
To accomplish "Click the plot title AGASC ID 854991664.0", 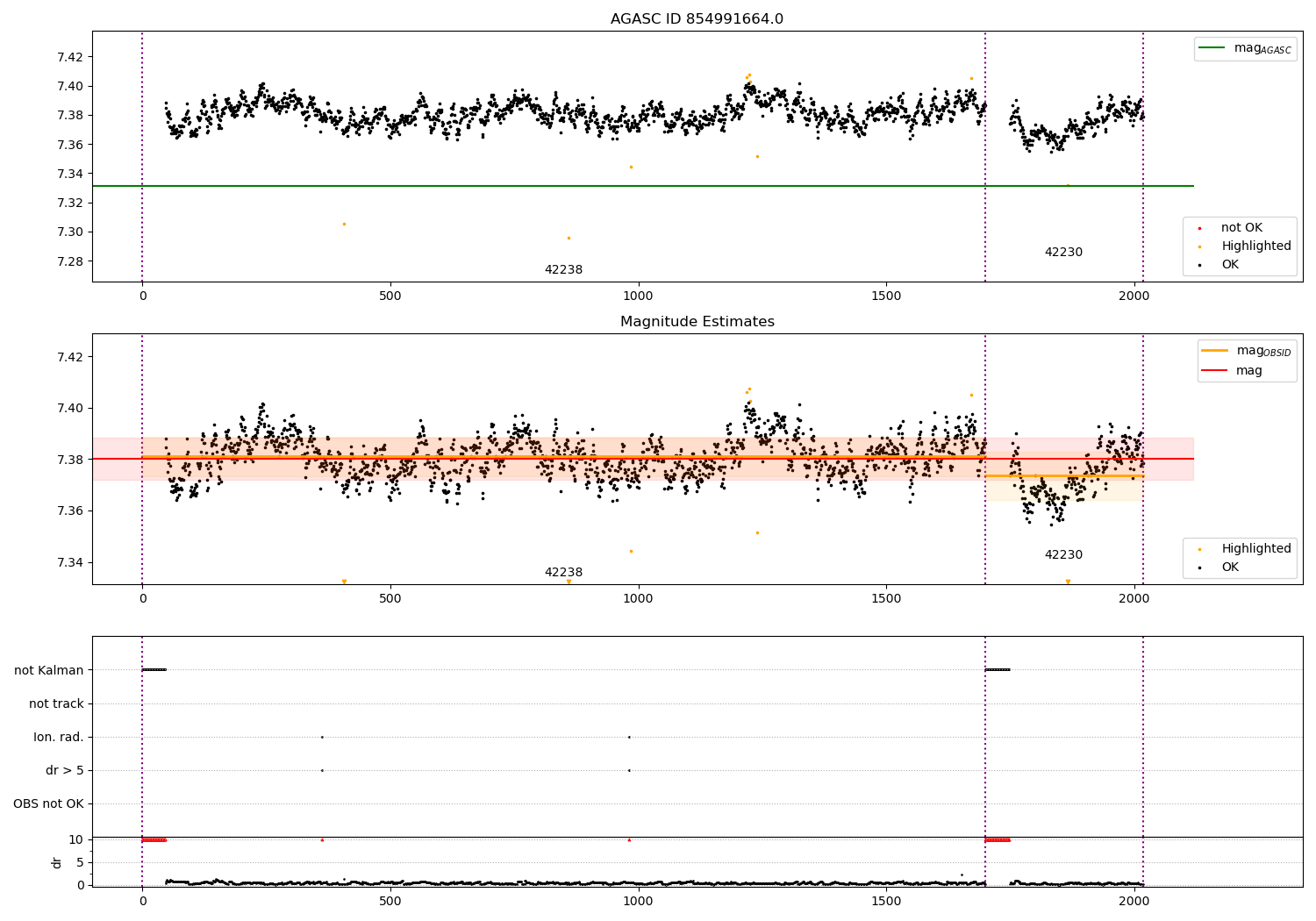I will (697, 19).
